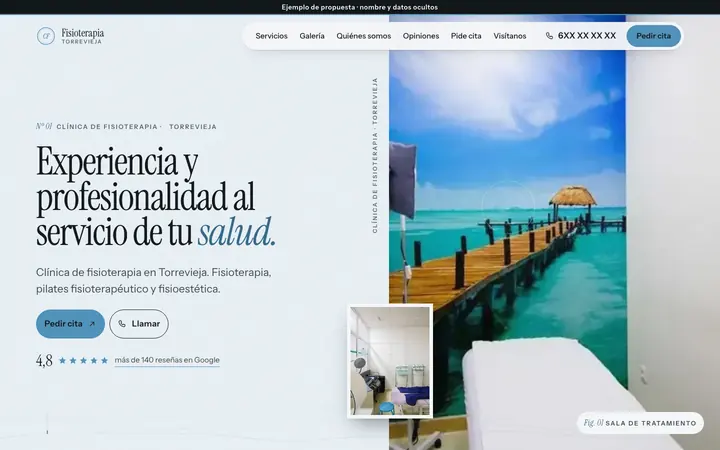Click the 4,8 rating number
This screenshot has width=720, height=450.
pos(44,360)
